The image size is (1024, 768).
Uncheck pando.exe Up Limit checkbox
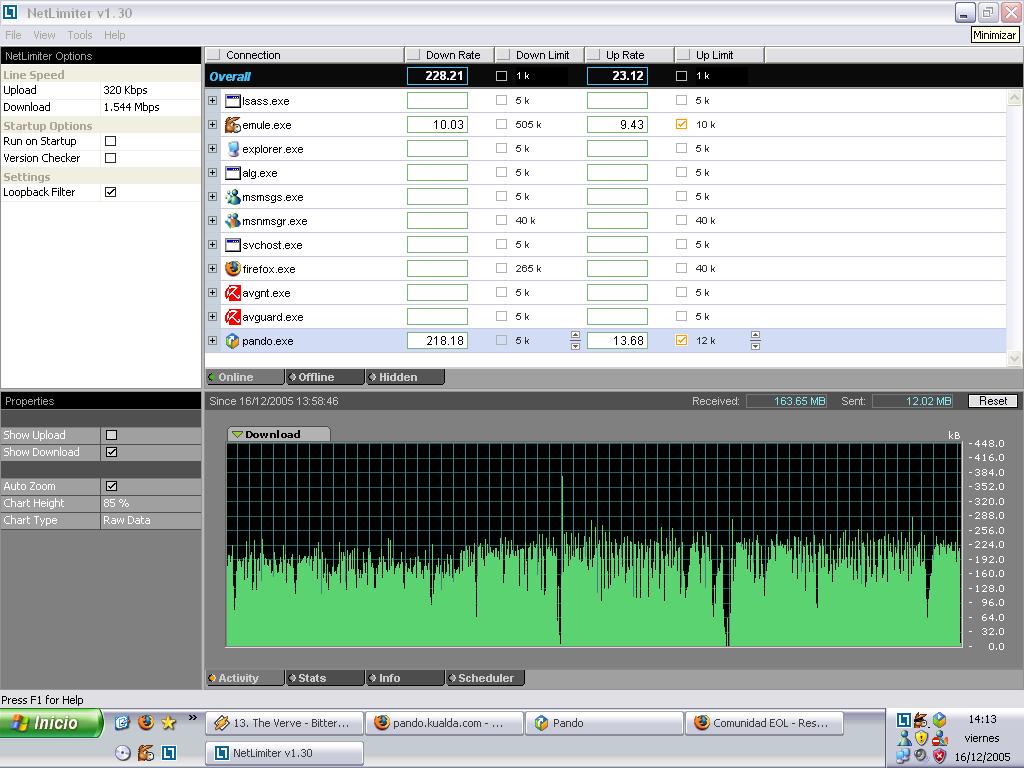681,340
